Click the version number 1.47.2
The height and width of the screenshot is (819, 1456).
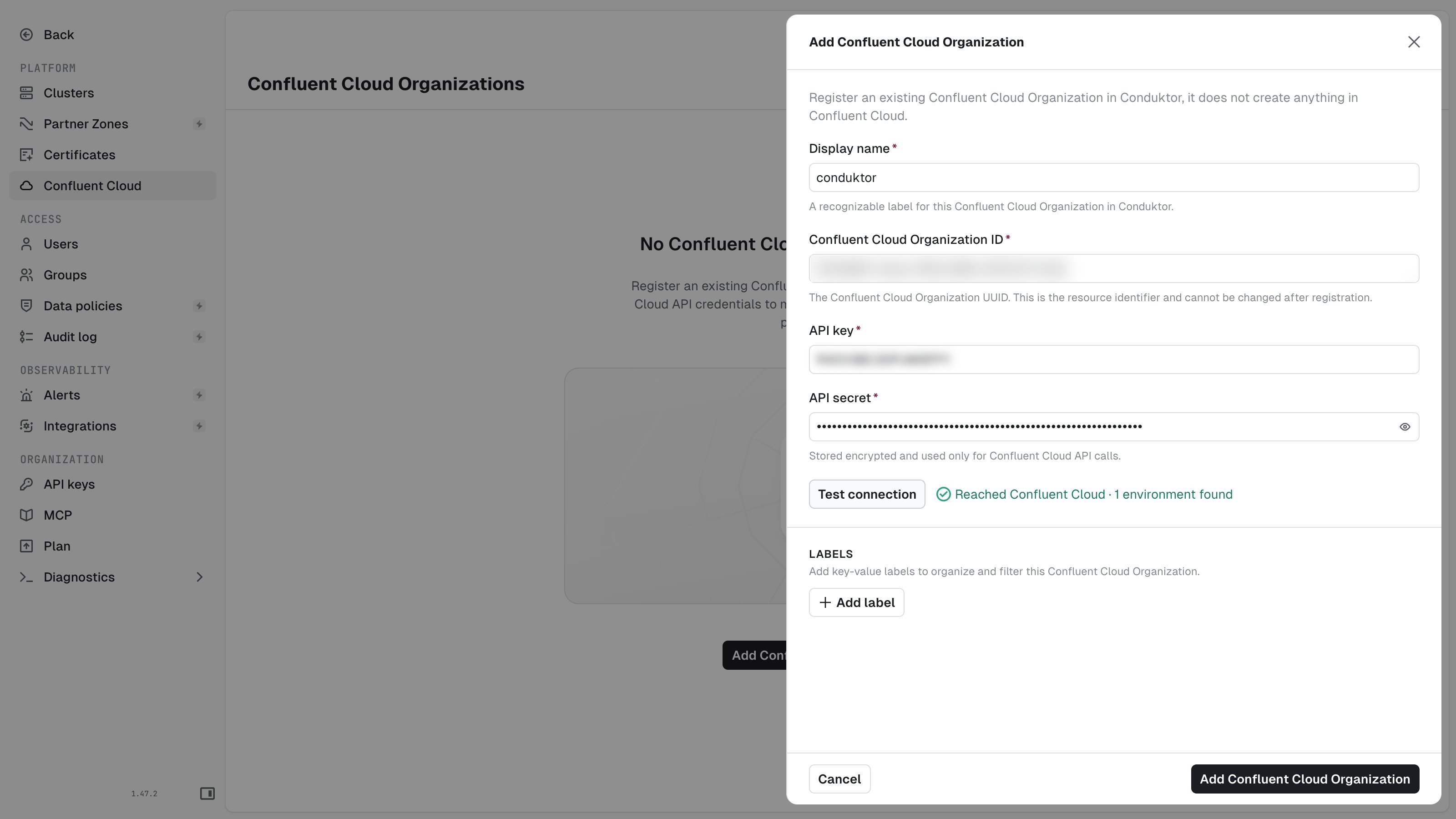144,794
